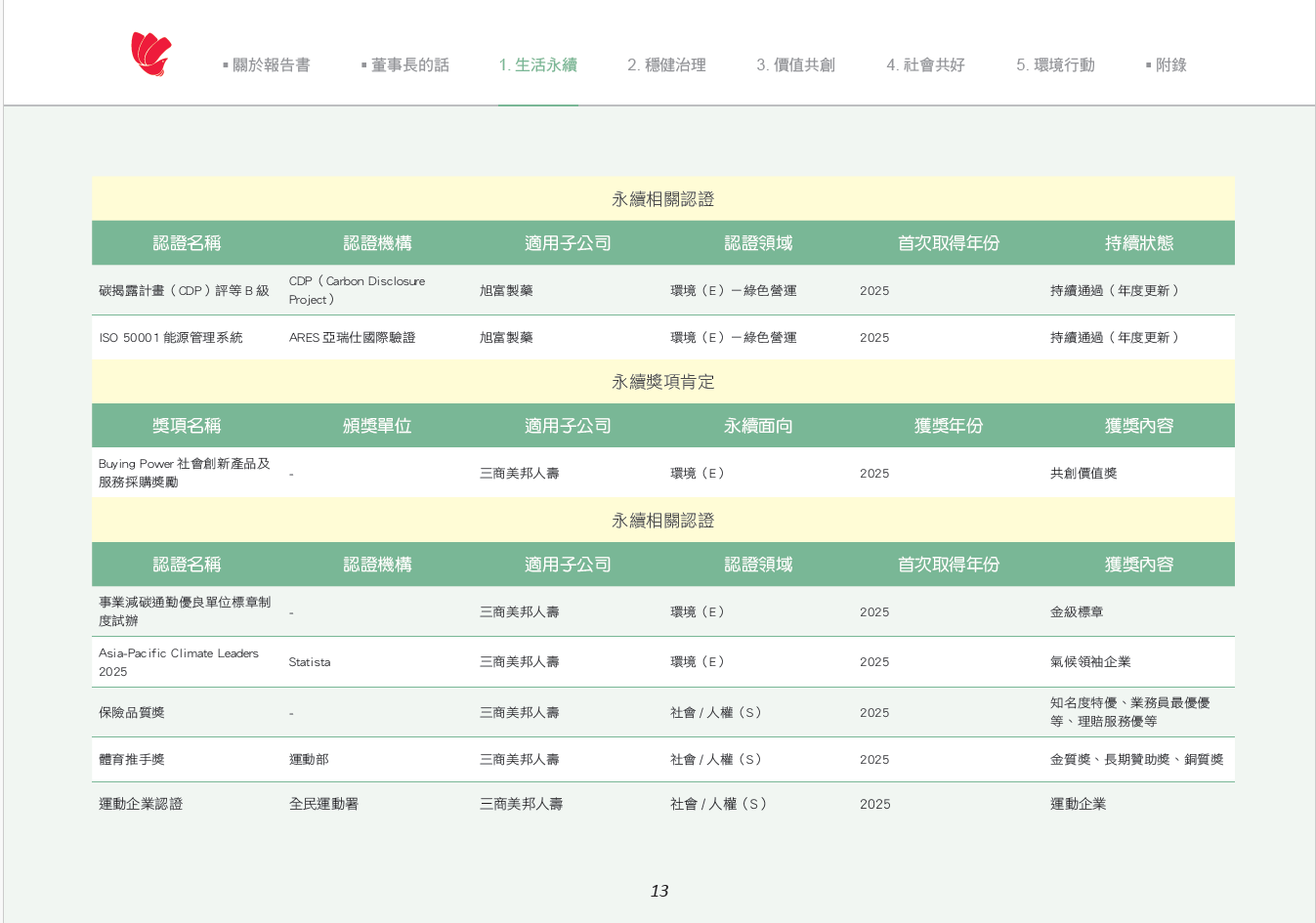Select 2025 in the 體育推手獎 row
1316x923 pixels.
click(874, 760)
